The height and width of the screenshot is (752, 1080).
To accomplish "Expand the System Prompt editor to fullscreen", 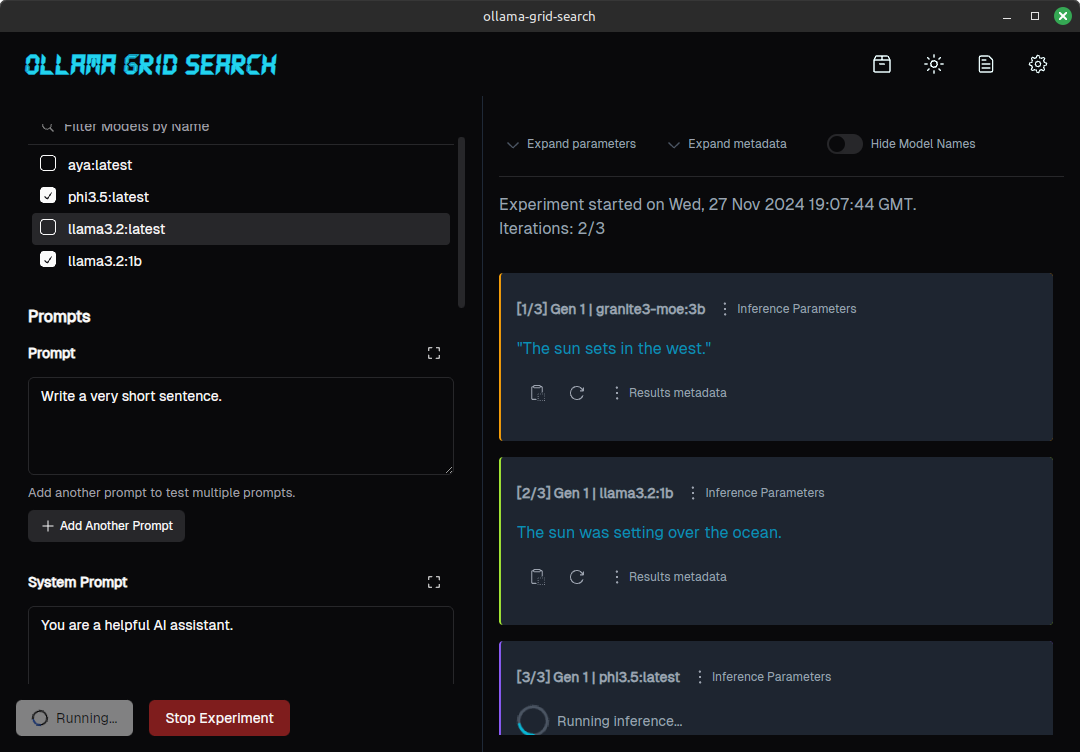I will pos(434,582).
